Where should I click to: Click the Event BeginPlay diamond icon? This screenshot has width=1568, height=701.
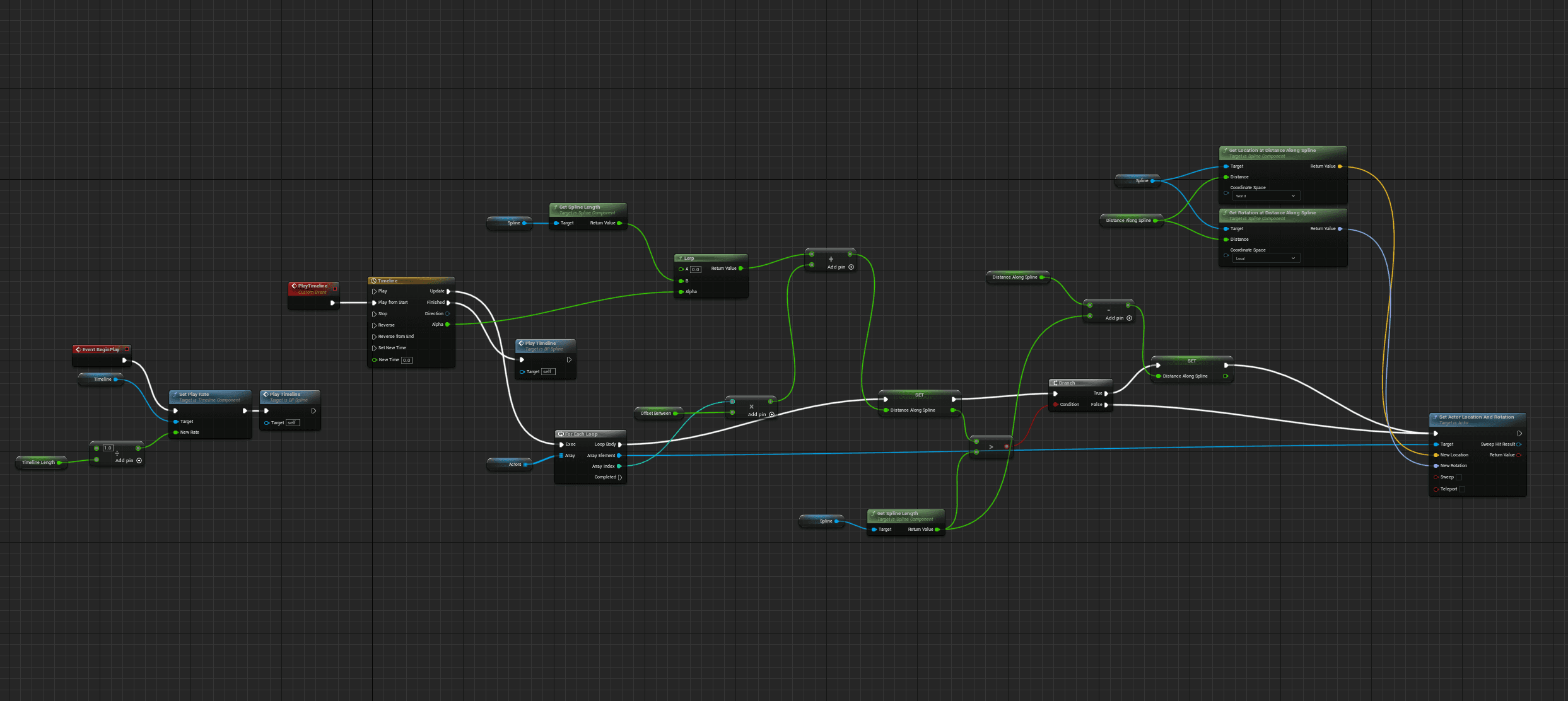tap(78, 350)
